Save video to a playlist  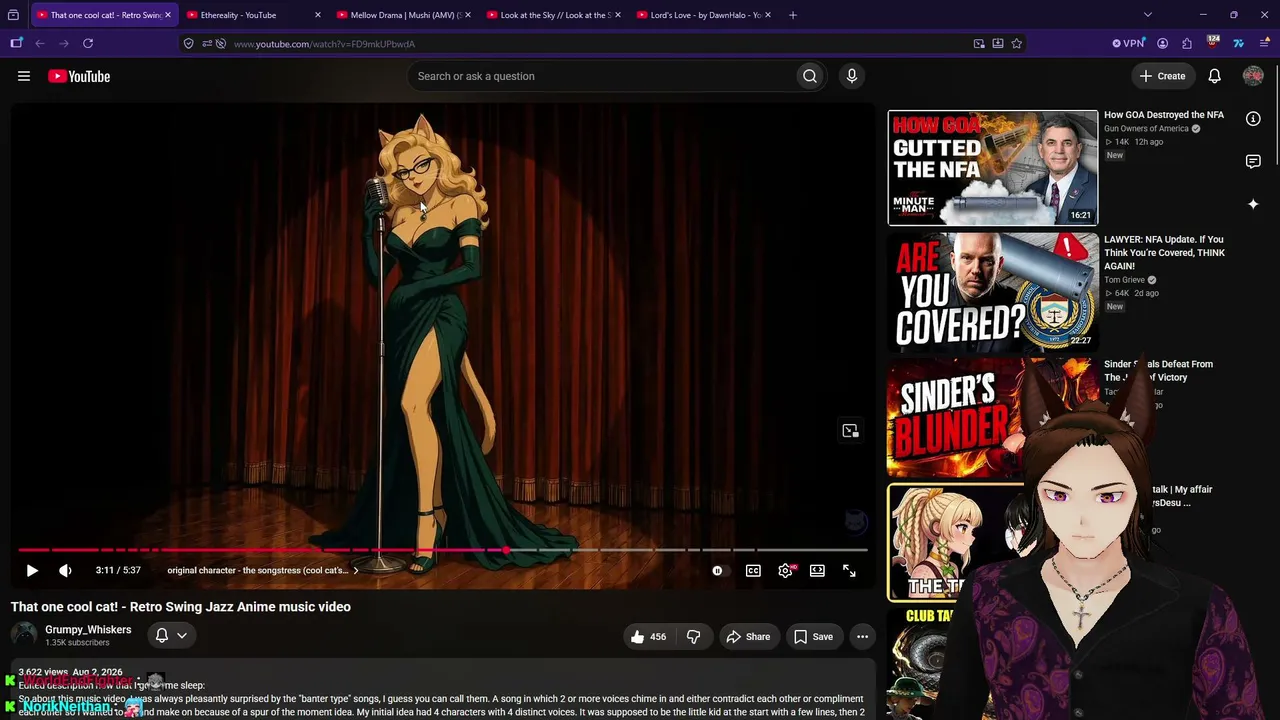813,636
